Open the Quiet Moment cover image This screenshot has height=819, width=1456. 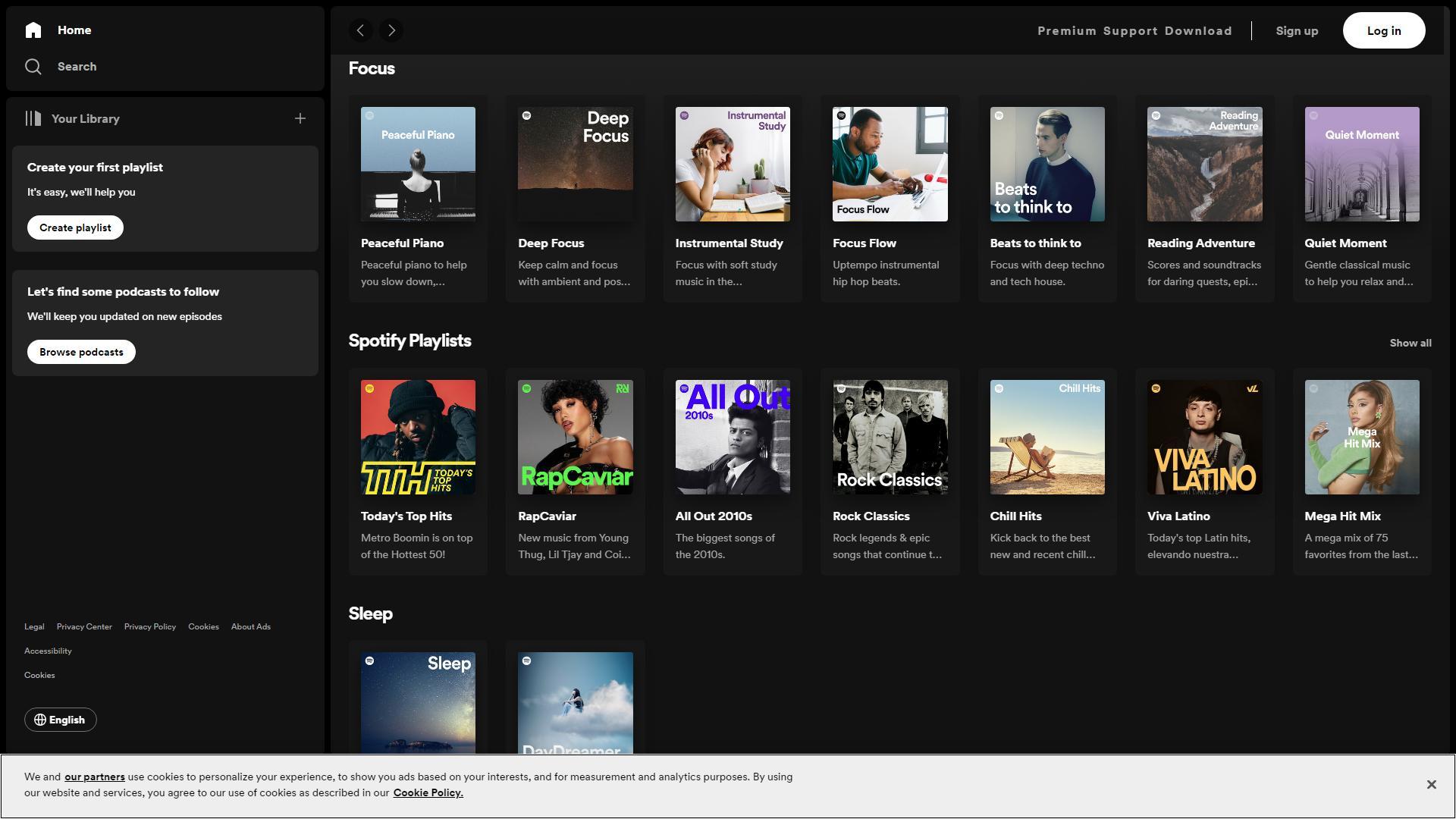click(x=1362, y=164)
